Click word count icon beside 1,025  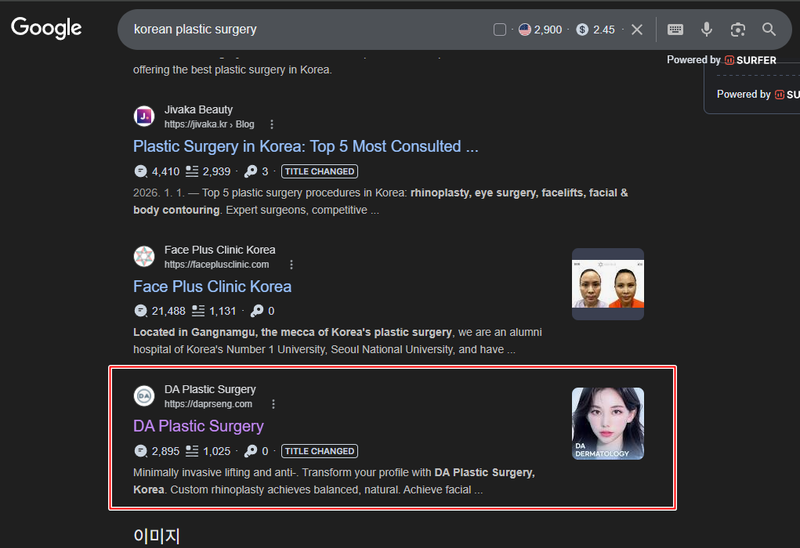pyautogui.click(x=192, y=451)
